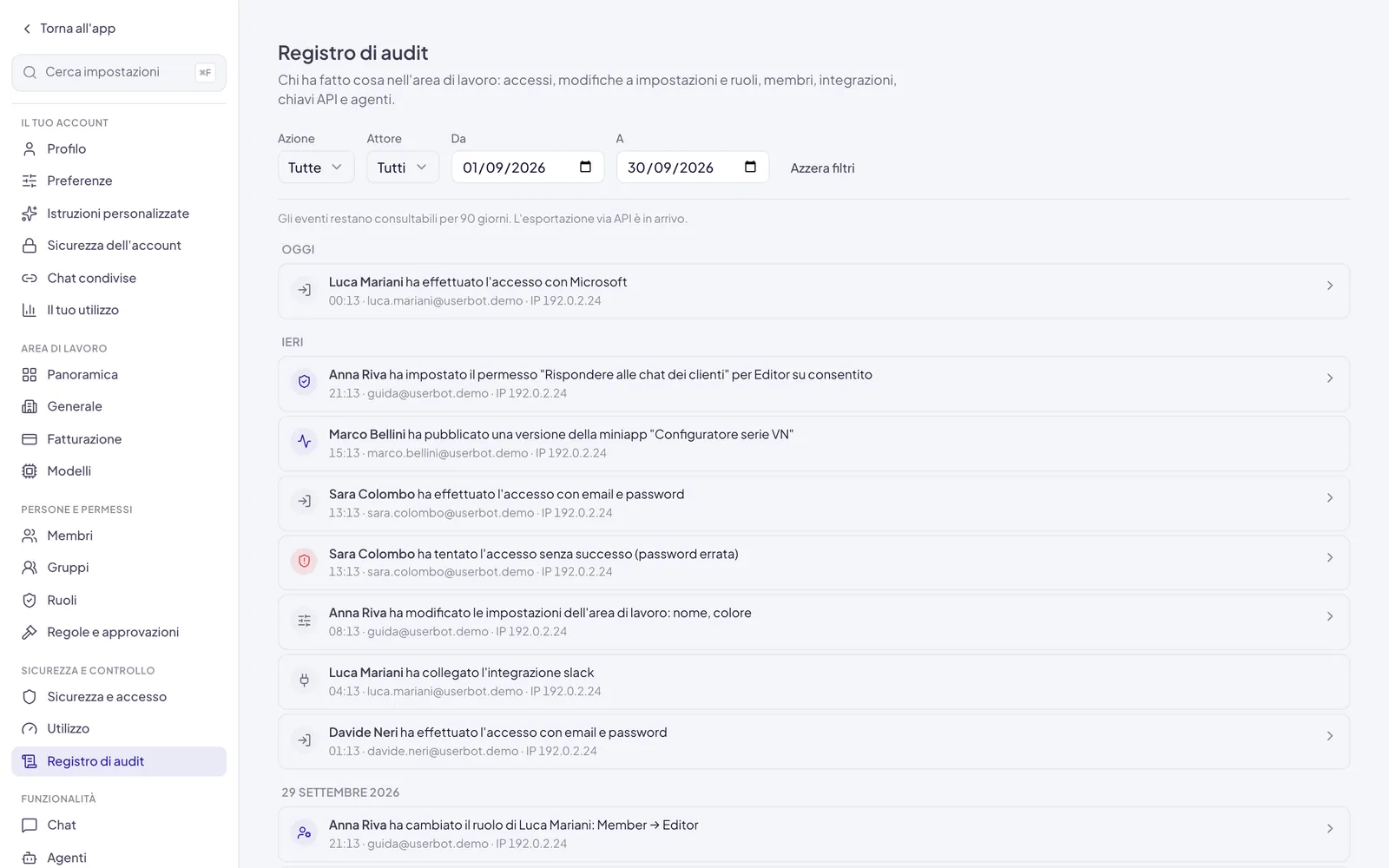Click the login arrow icon on Davide Neri event
The image size is (1389, 868).
click(304, 740)
